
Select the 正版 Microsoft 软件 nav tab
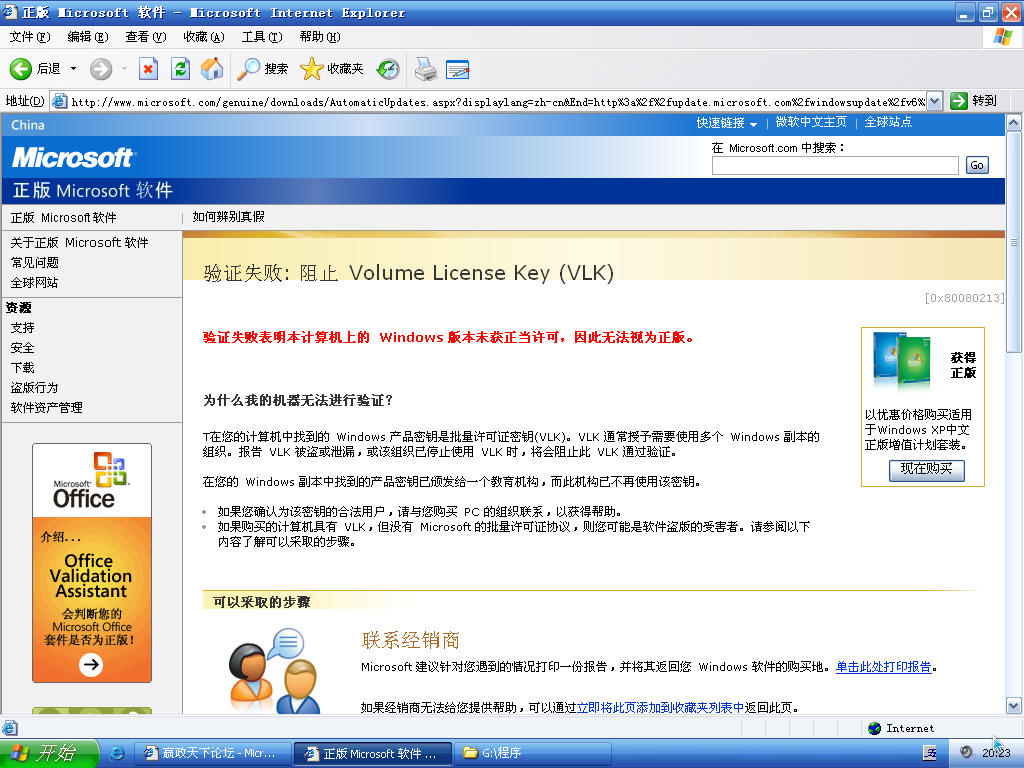click(x=63, y=217)
